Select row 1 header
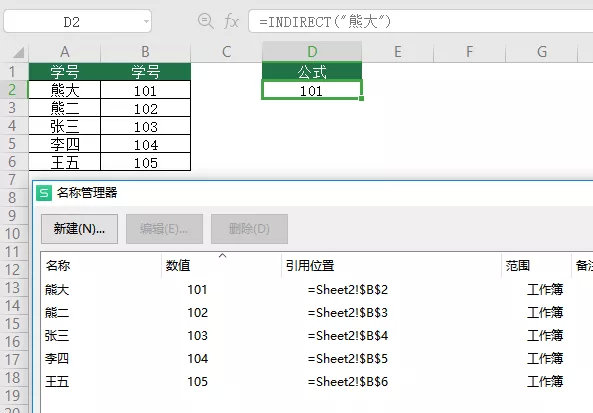 [x=14, y=71]
